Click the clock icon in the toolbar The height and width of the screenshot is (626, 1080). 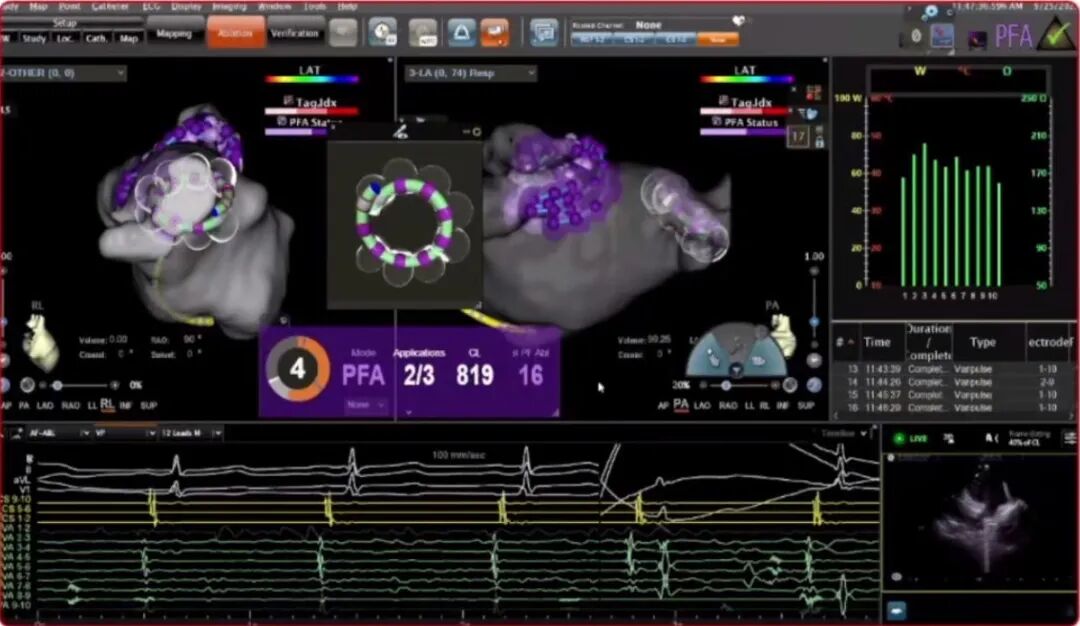click(382, 33)
